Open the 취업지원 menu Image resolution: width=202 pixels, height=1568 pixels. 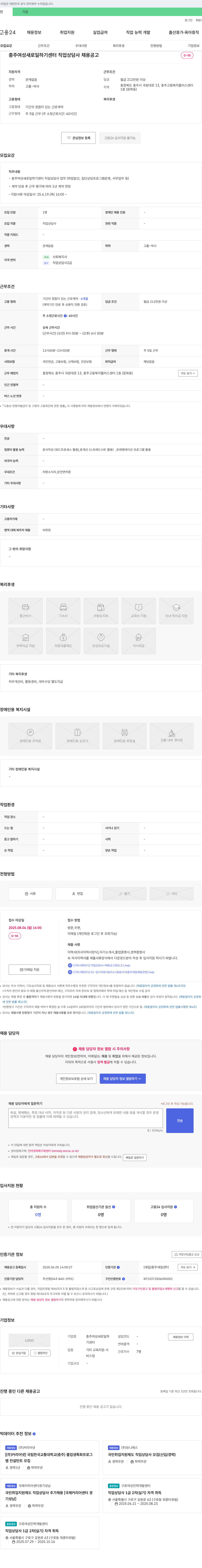click(67, 32)
